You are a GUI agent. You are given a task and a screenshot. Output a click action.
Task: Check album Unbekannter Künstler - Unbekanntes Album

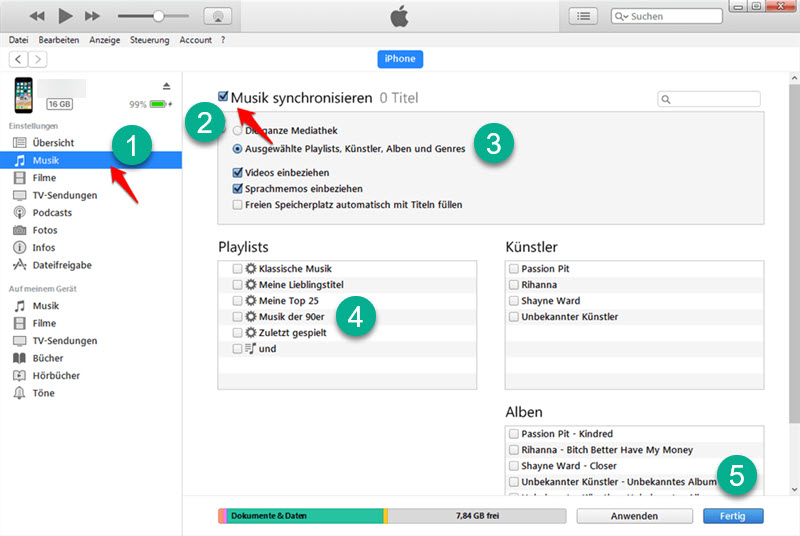pyautogui.click(x=514, y=481)
